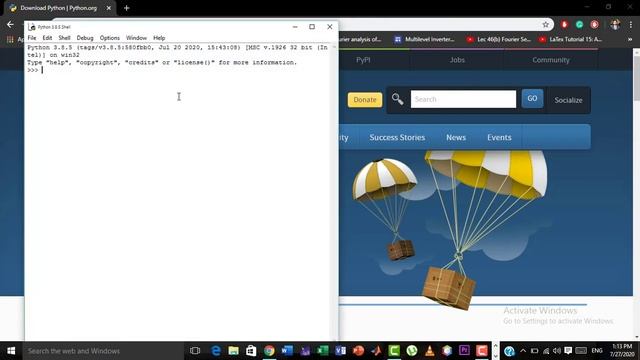The height and width of the screenshot is (360, 640).
Task: Open the green Camtasia taskbar icon
Action: [394, 351]
